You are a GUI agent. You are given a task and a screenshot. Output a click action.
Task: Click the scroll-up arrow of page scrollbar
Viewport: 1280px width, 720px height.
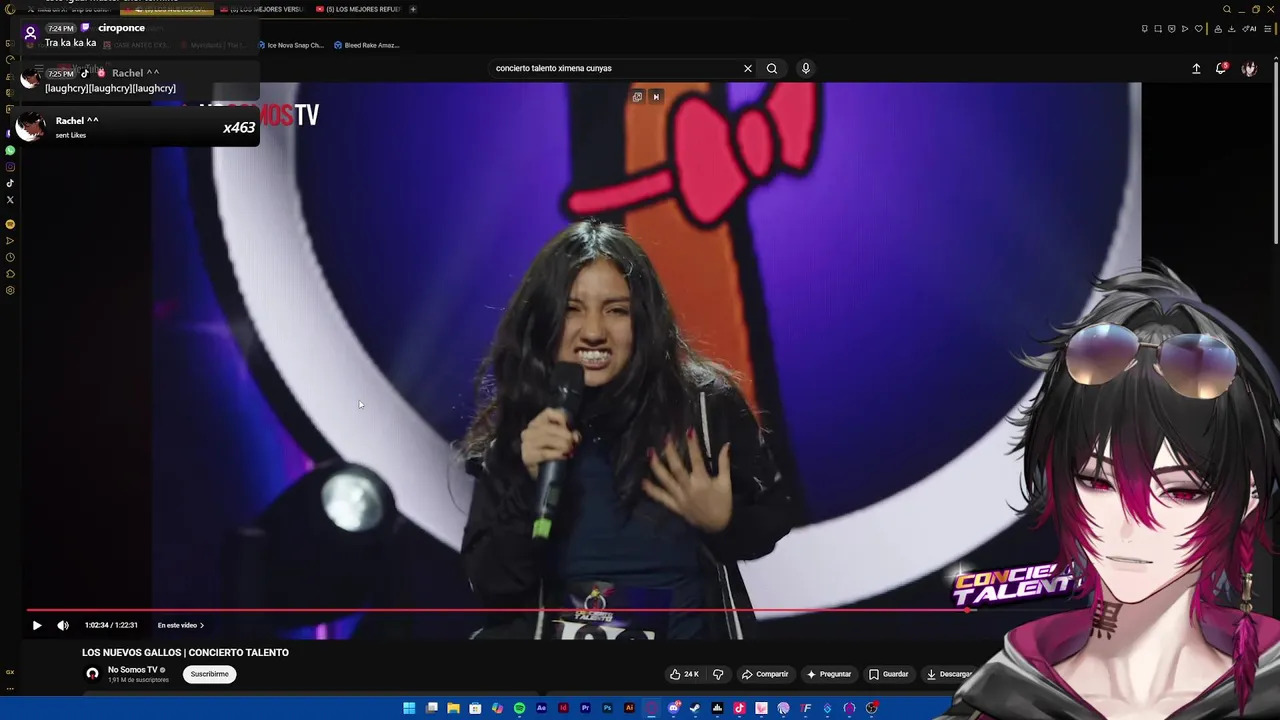tap(1275, 58)
